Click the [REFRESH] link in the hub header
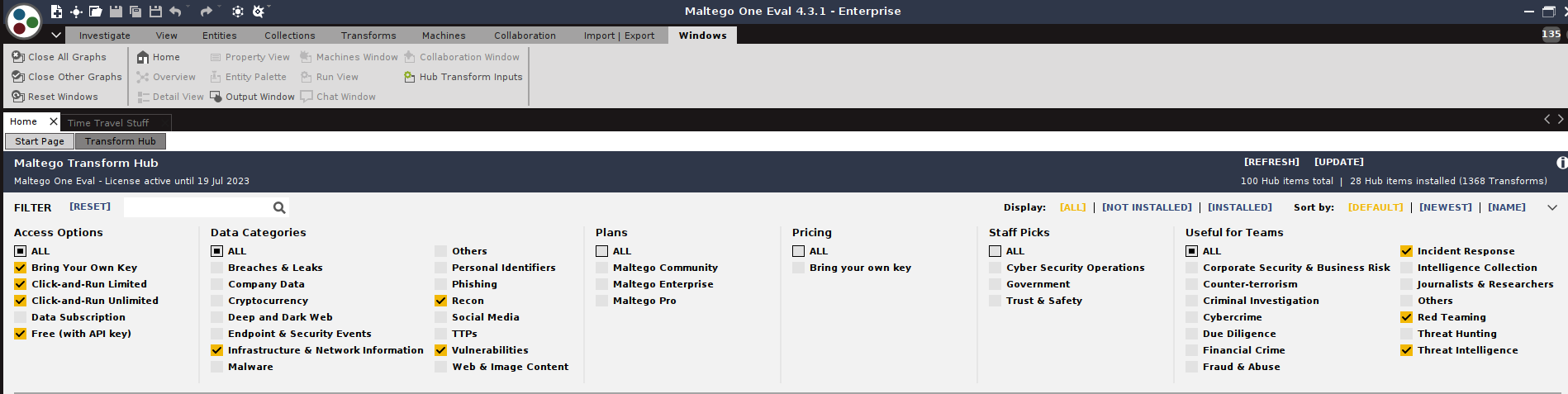1568x394 pixels. pos(1272,162)
